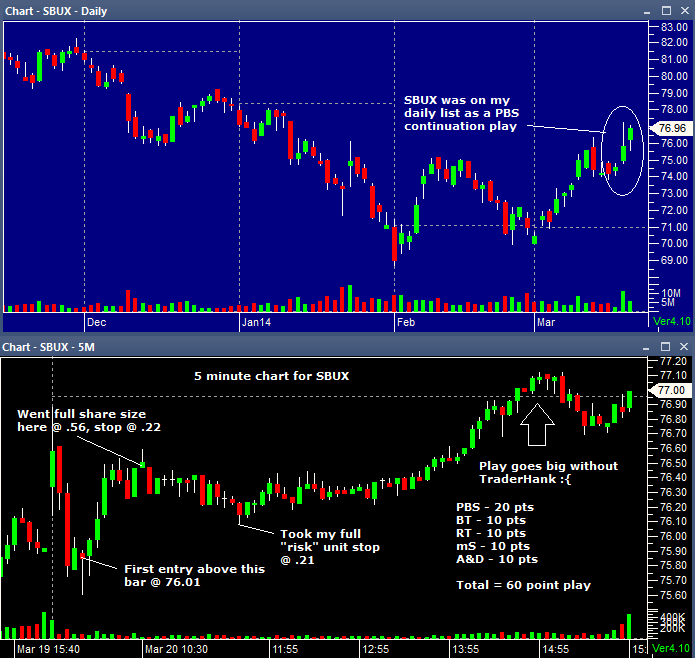Click the 77.20 level on 5M price scale

(673, 361)
